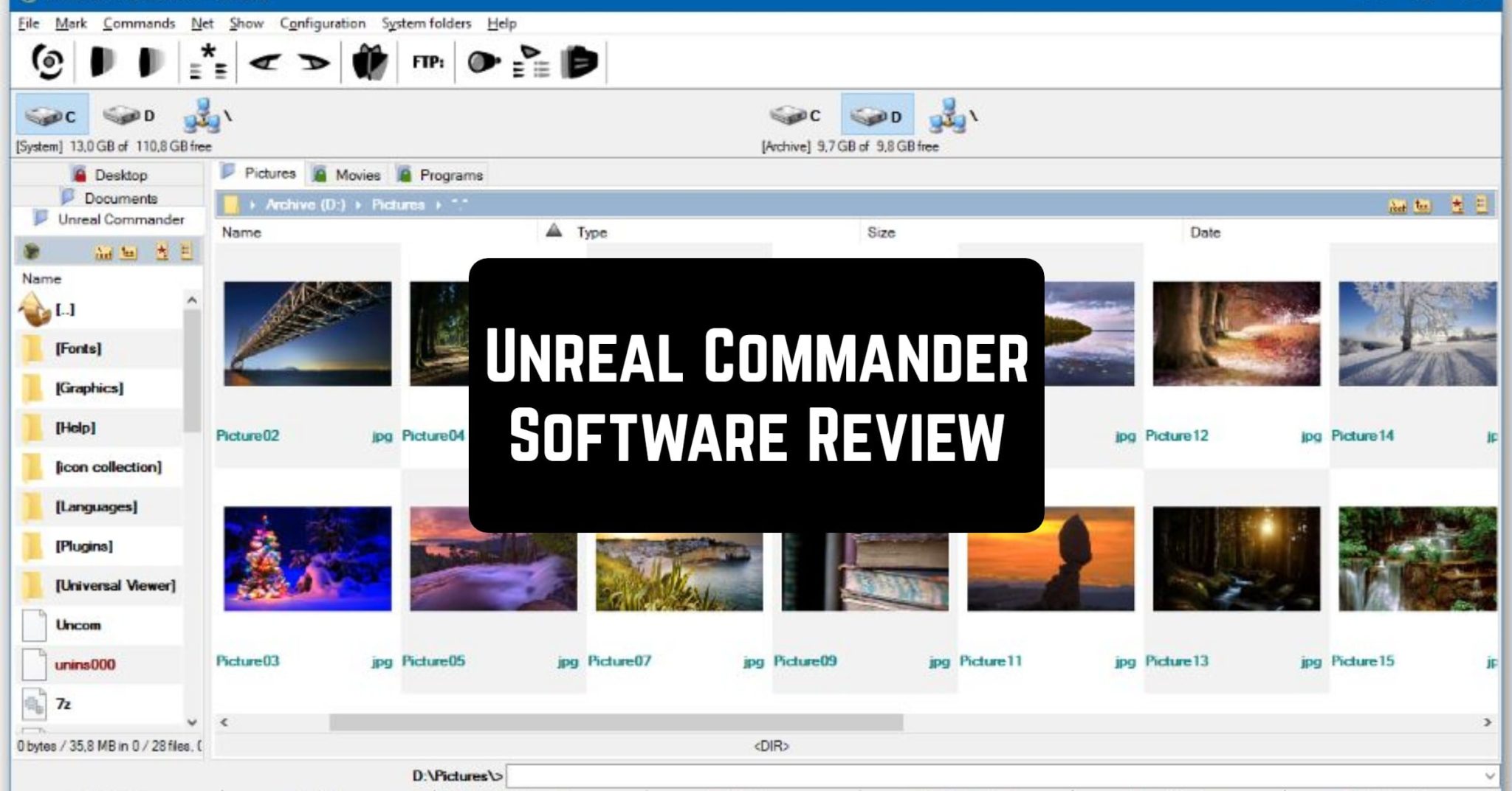Select drive C in right panel
The image size is (1512, 791).
coord(794,115)
